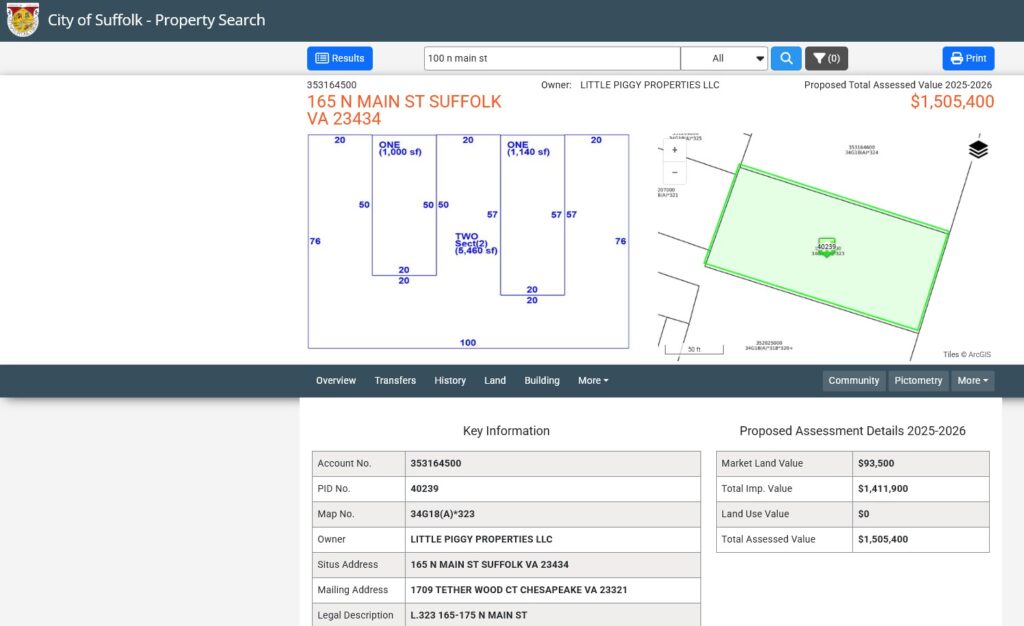Click Account No. value 353164500 in table
Image resolution: width=1024 pixels, height=626 pixels.
(436, 463)
